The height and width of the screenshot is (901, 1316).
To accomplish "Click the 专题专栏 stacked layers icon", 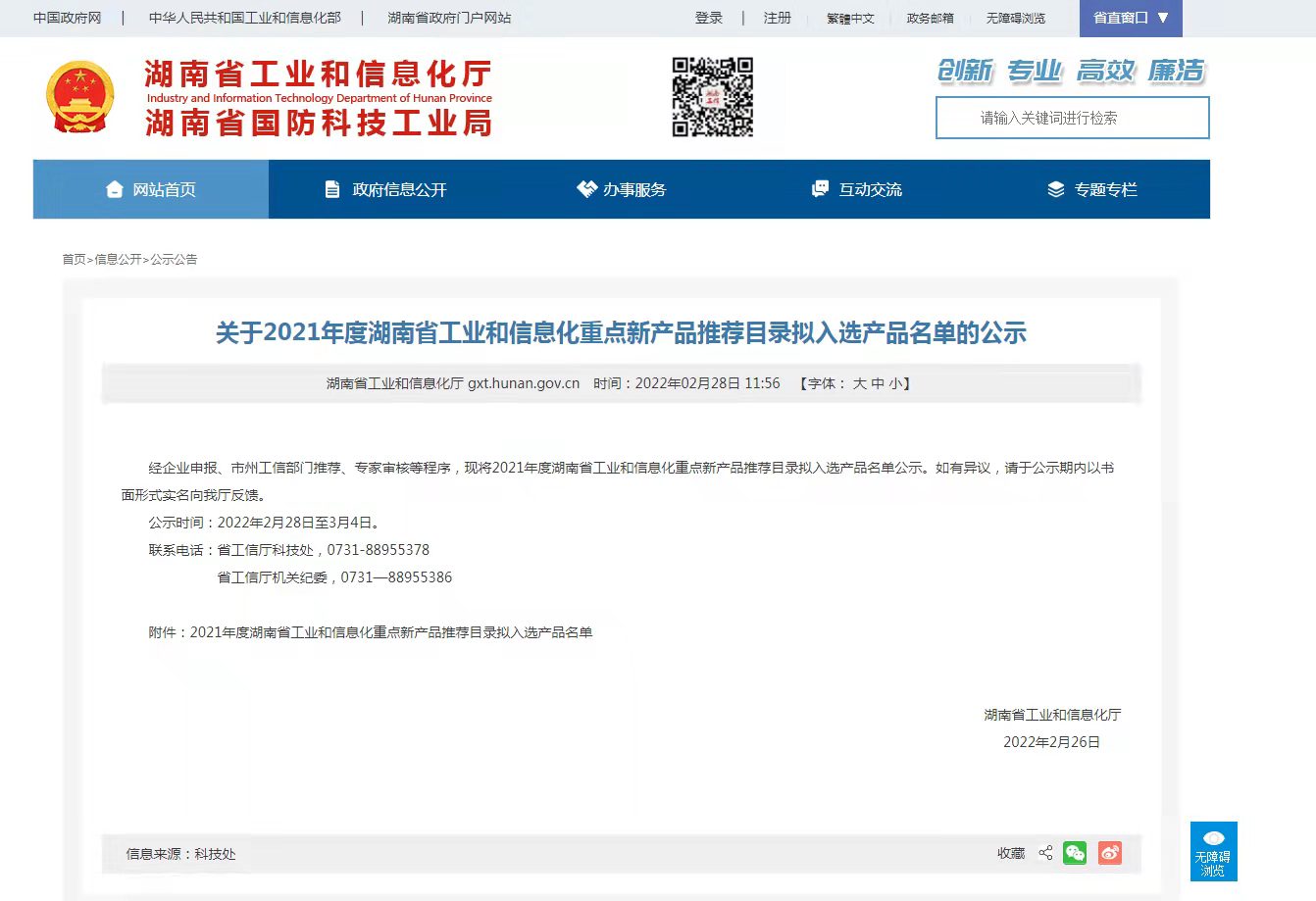I will click(1056, 188).
